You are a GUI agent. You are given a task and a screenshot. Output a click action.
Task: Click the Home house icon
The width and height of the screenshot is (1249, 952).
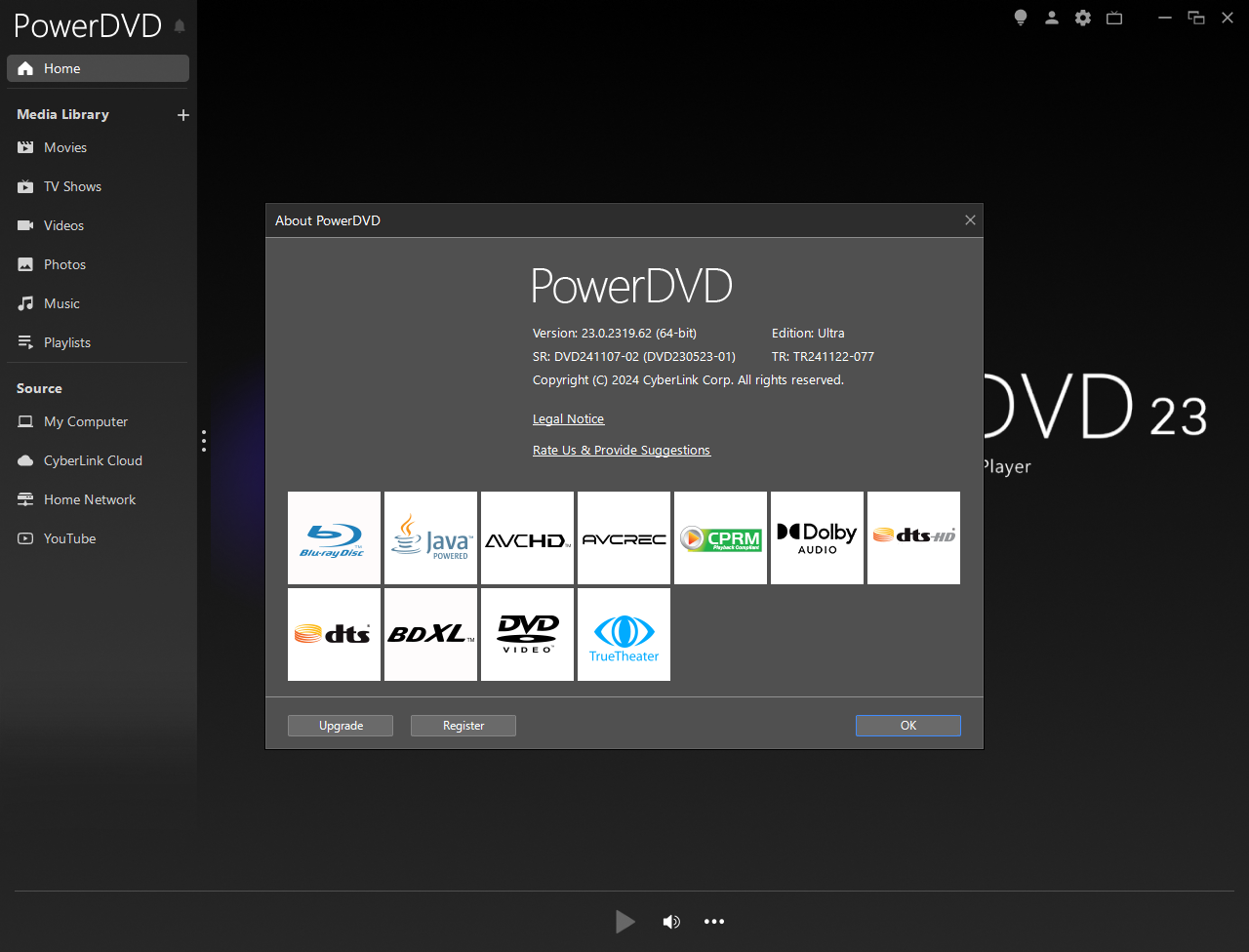[25, 68]
